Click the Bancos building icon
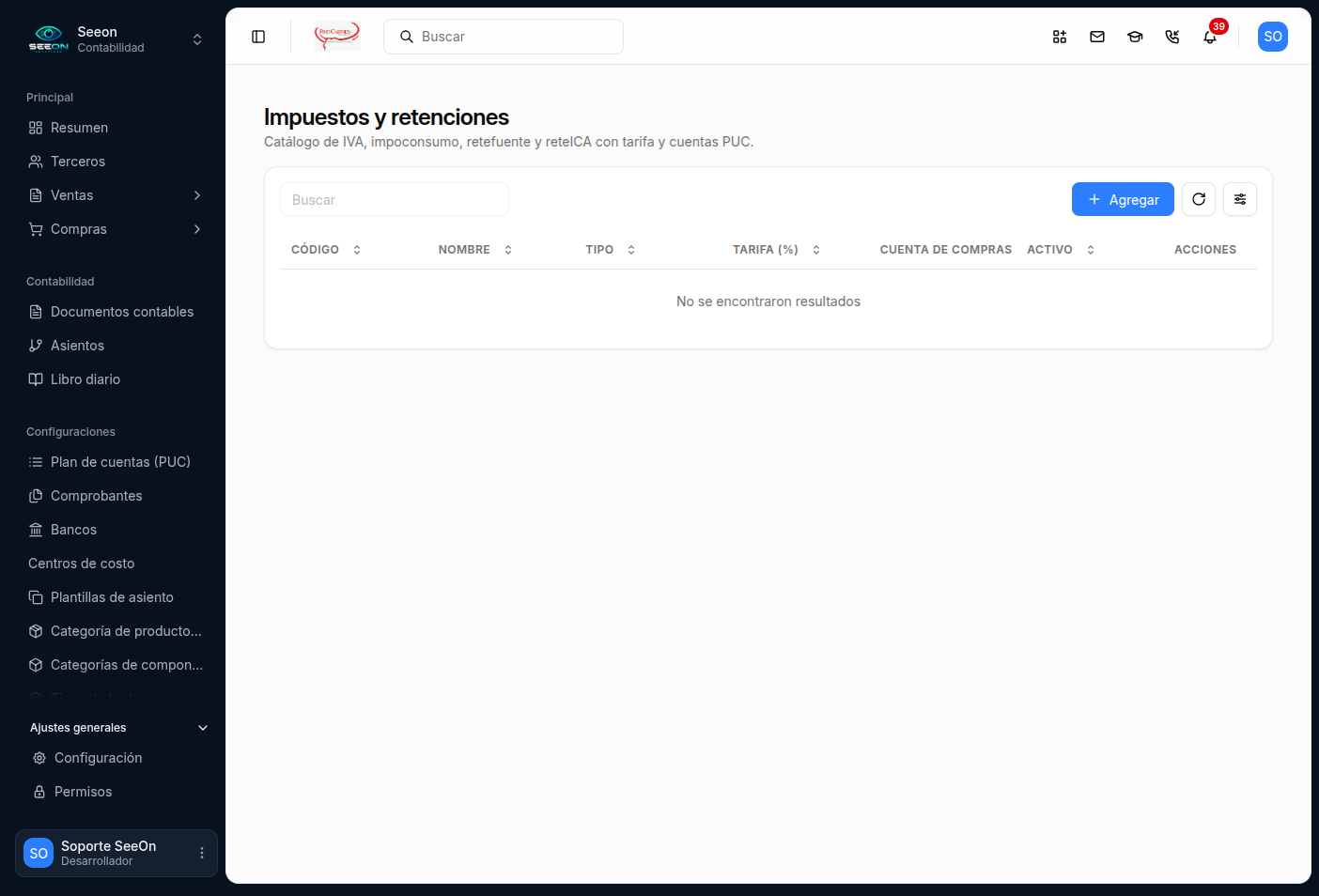Image resolution: width=1319 pixels, height=896 pixels. [x=36, y=530]
